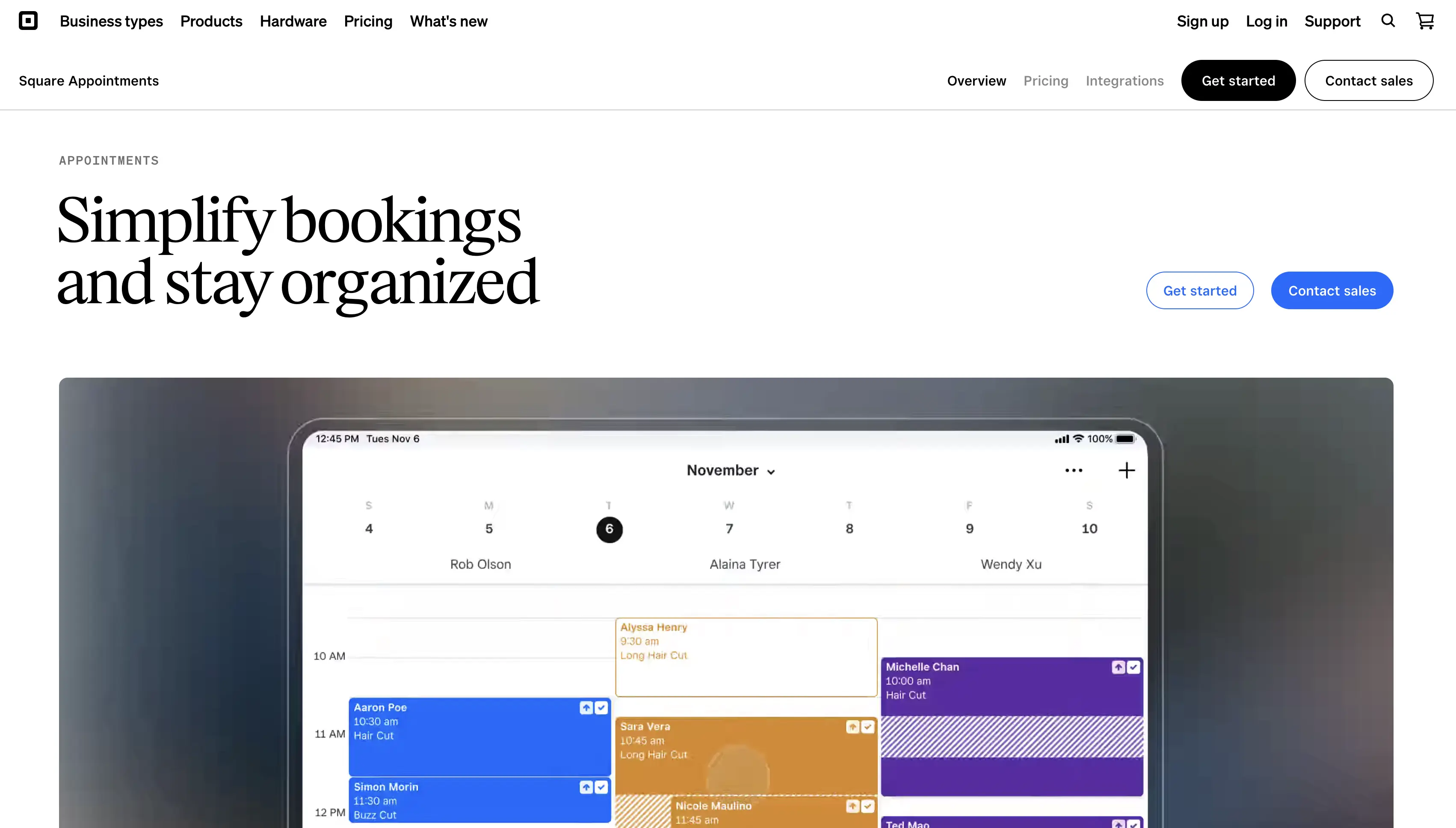
Task: Click the Square Appointments title link
Action: (x=89, y=81)
